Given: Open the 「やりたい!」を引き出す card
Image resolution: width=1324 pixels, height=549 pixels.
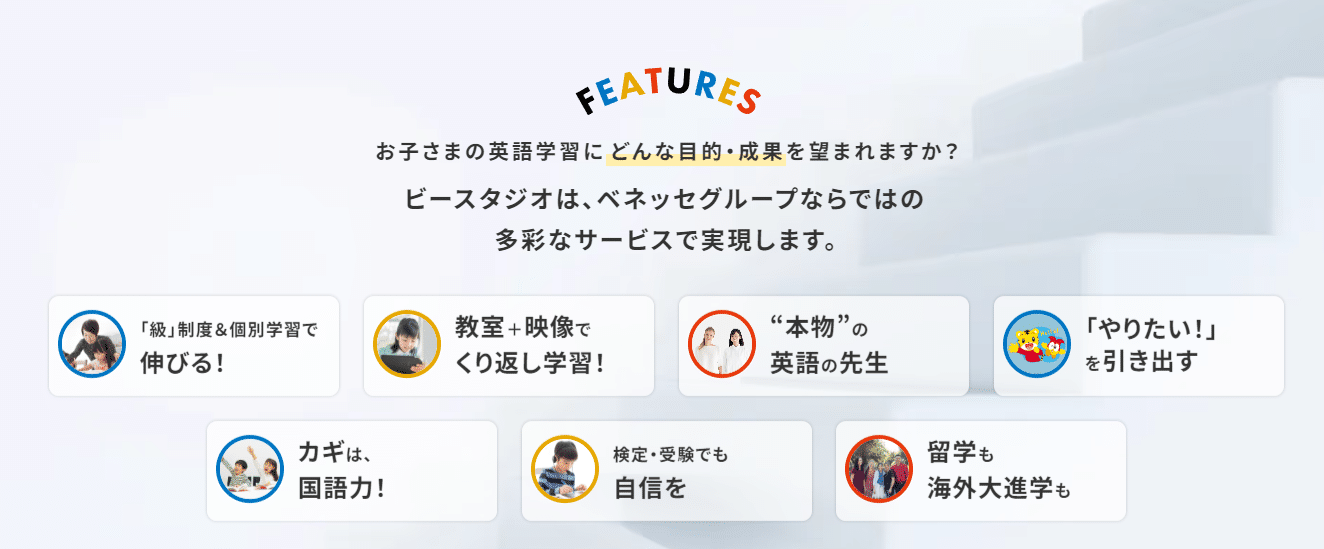Looking at the screenshot, I should pyautogui.click(x=1139, y=346).
